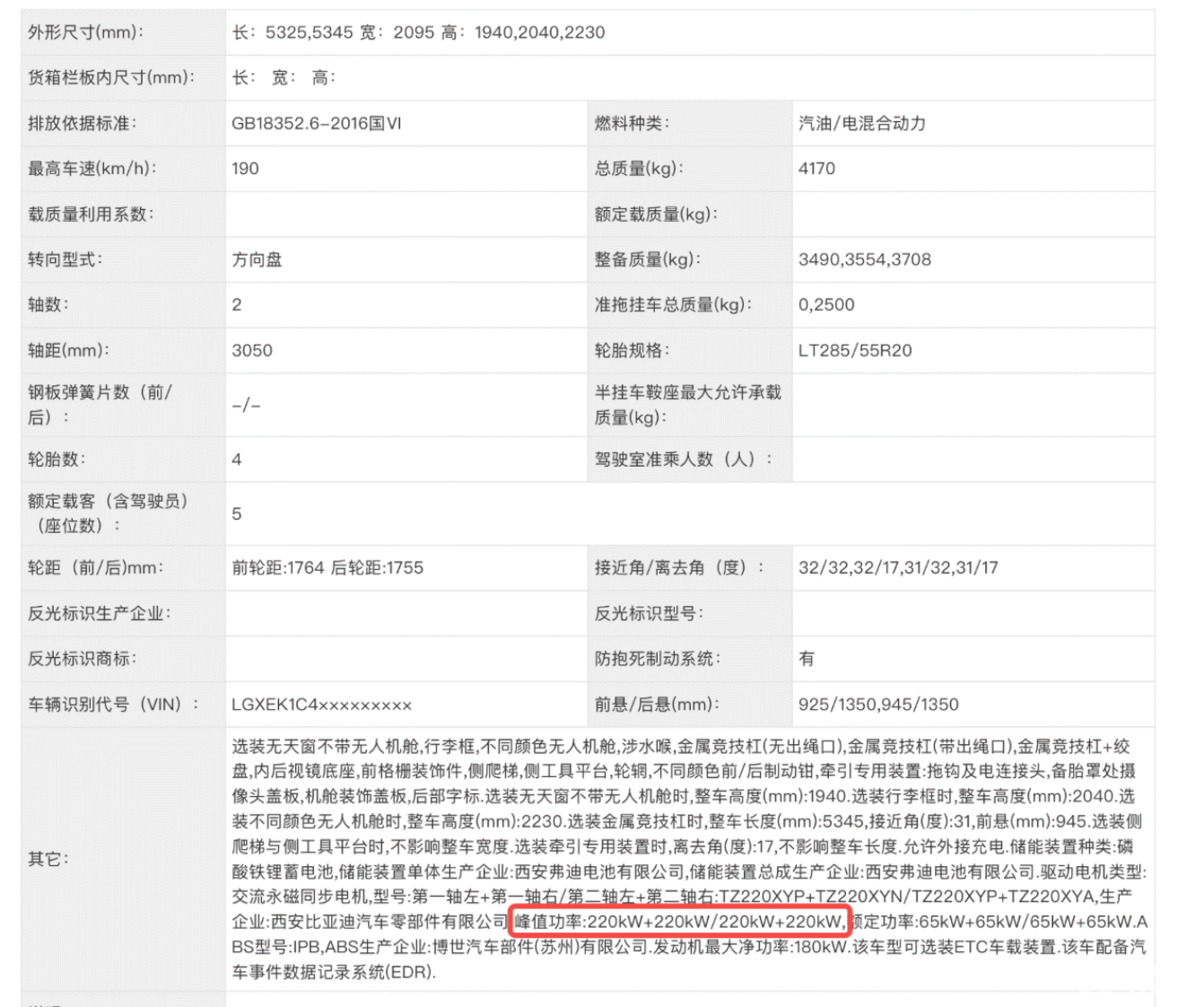Click the 轮胎数 label
1204x1007 pixels.
point(57,460)
